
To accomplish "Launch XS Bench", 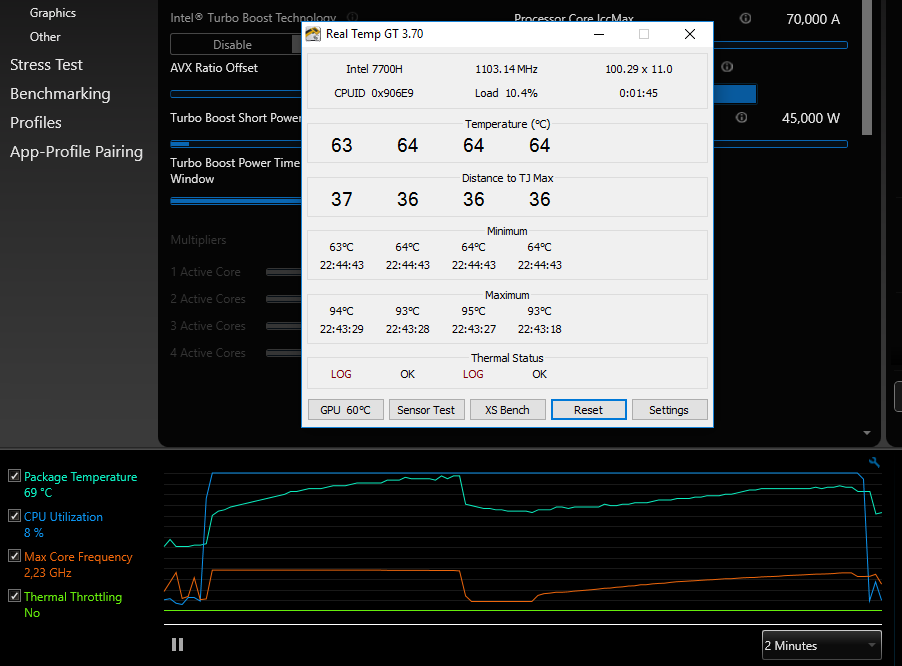I will (x=507, y=409).
